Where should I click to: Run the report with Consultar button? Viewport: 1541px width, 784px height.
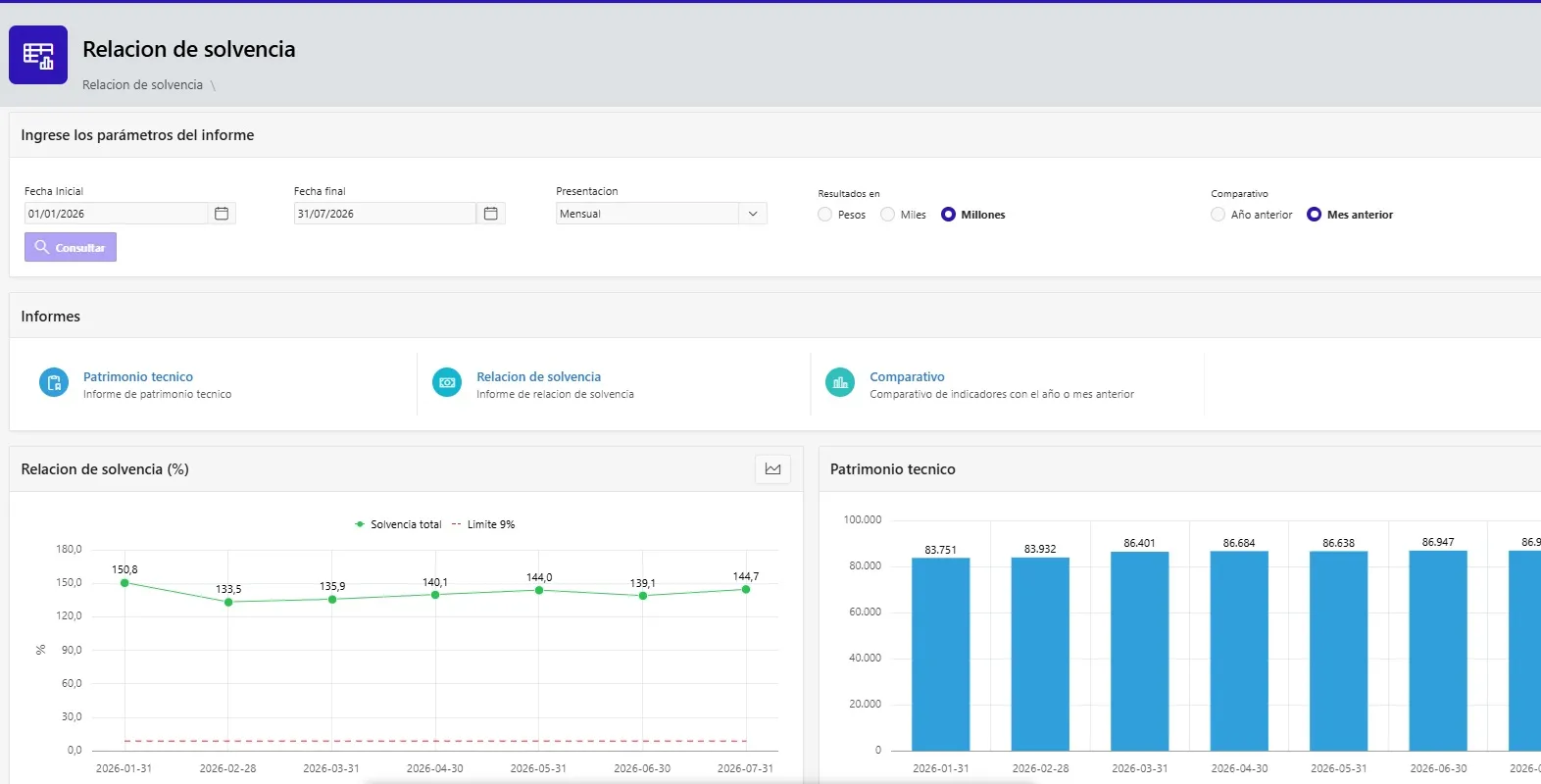click(x=71, y=247)
